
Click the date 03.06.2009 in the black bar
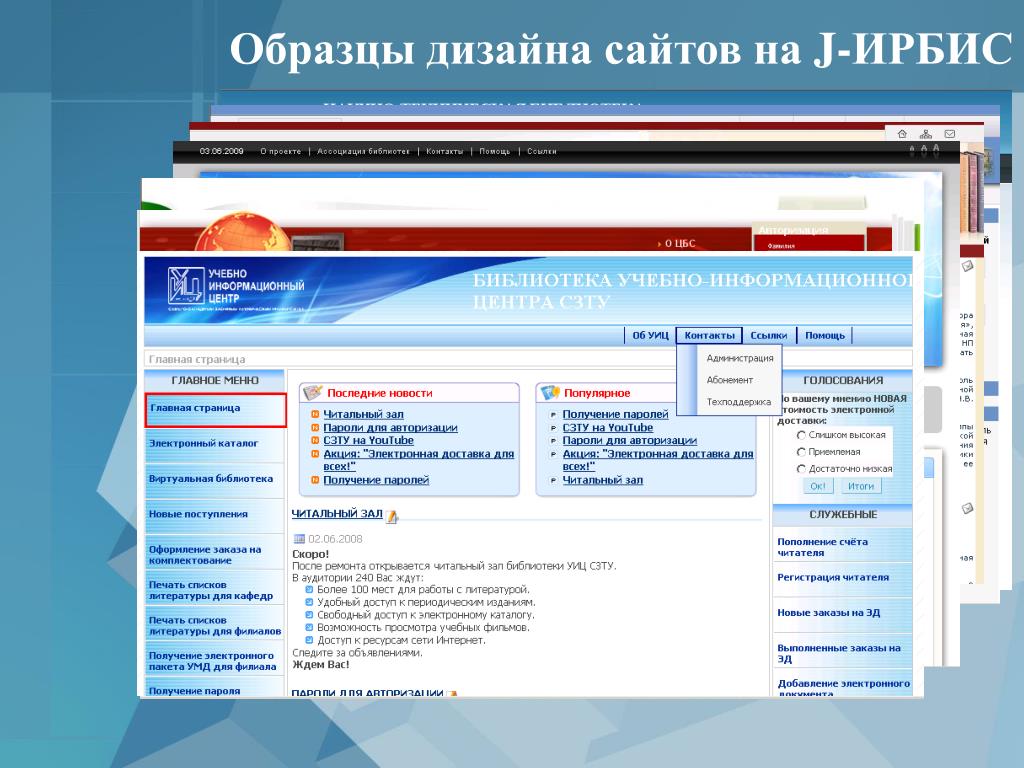[221, 152]
